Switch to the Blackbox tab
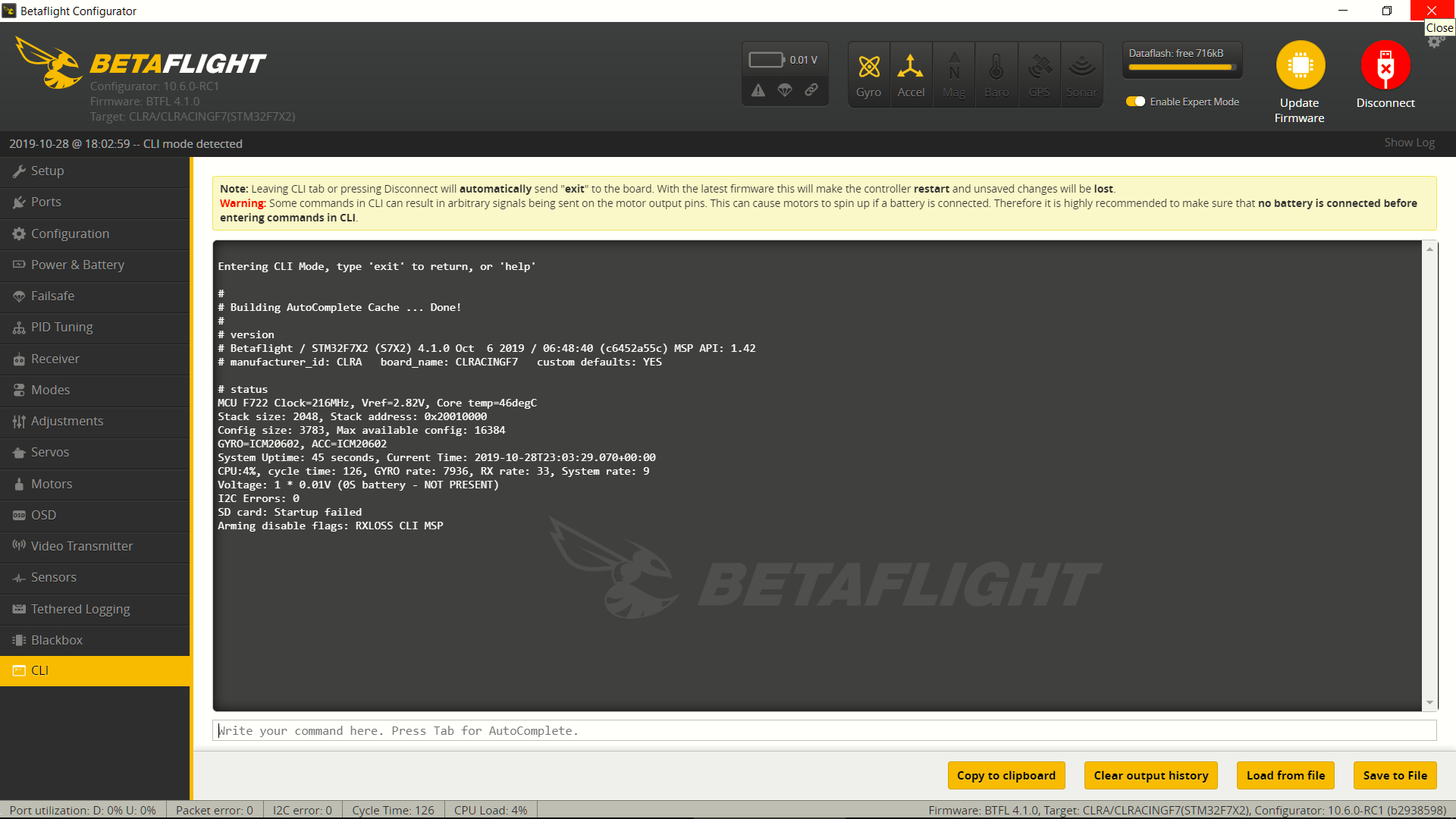Image resolution: width=1456 pixels, height=819 pixels. [x=57, y=640]
